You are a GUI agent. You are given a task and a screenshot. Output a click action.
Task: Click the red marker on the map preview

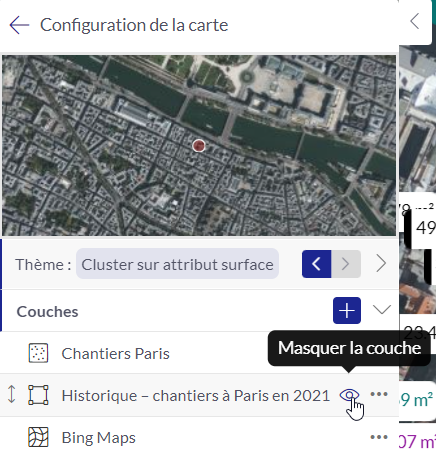(x=199, y=146)
